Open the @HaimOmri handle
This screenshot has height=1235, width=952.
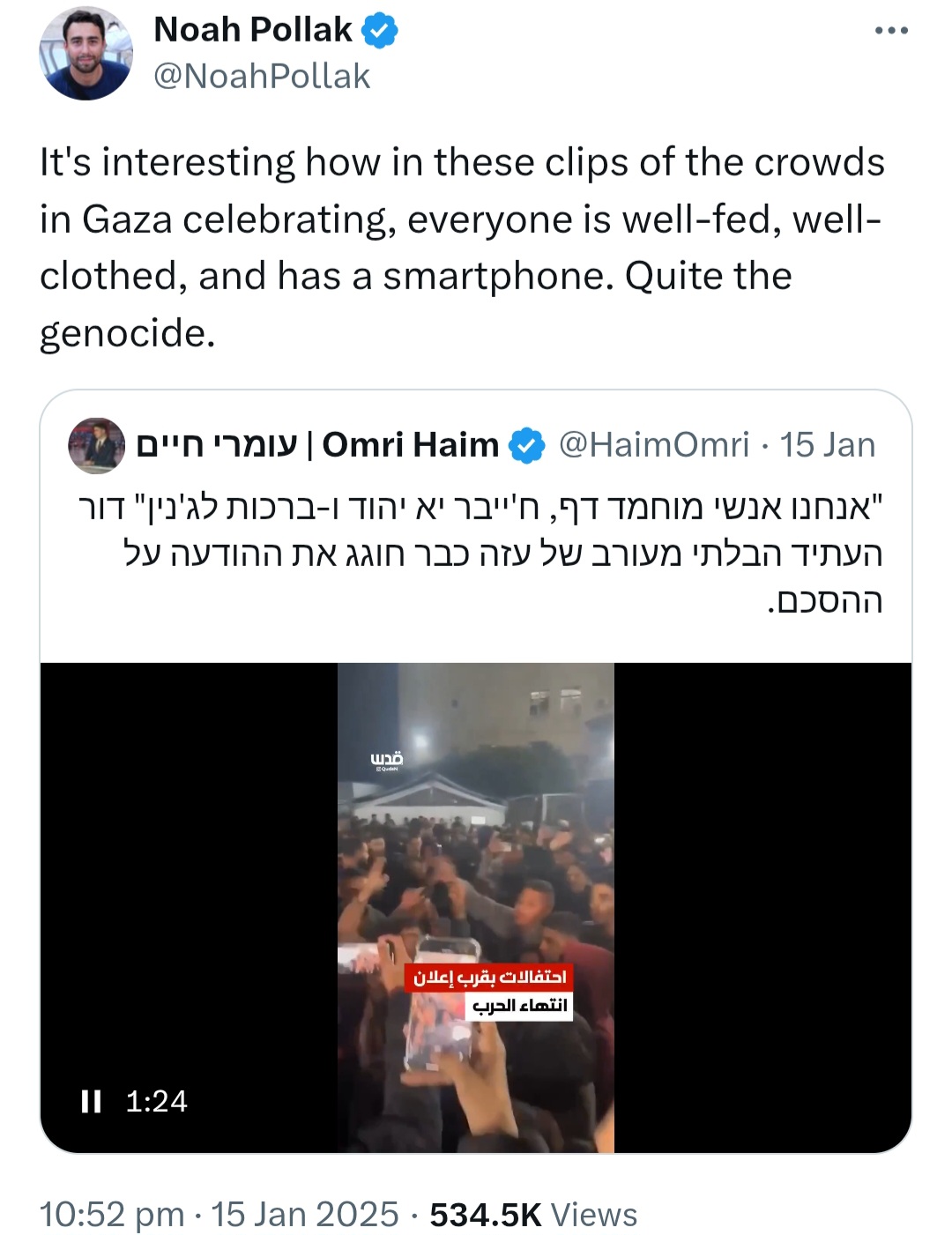tap(654, 445)
